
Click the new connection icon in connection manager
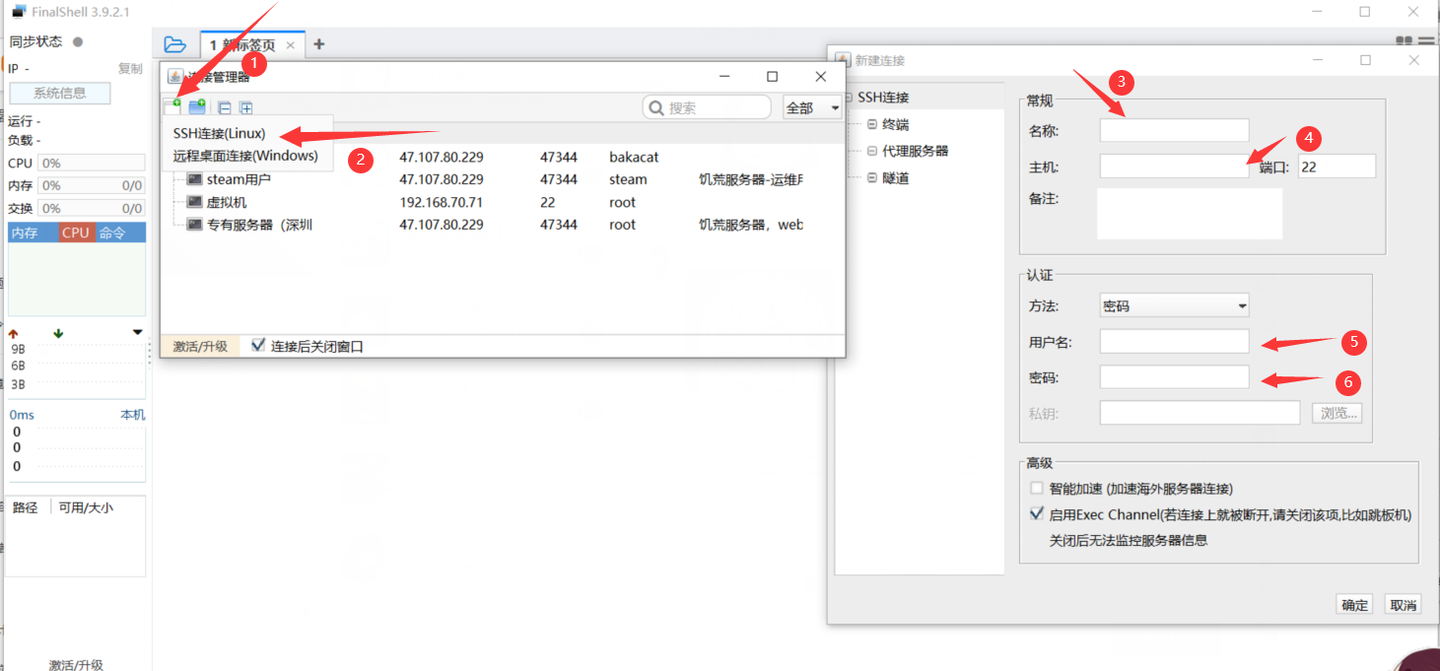pos(173,107)
